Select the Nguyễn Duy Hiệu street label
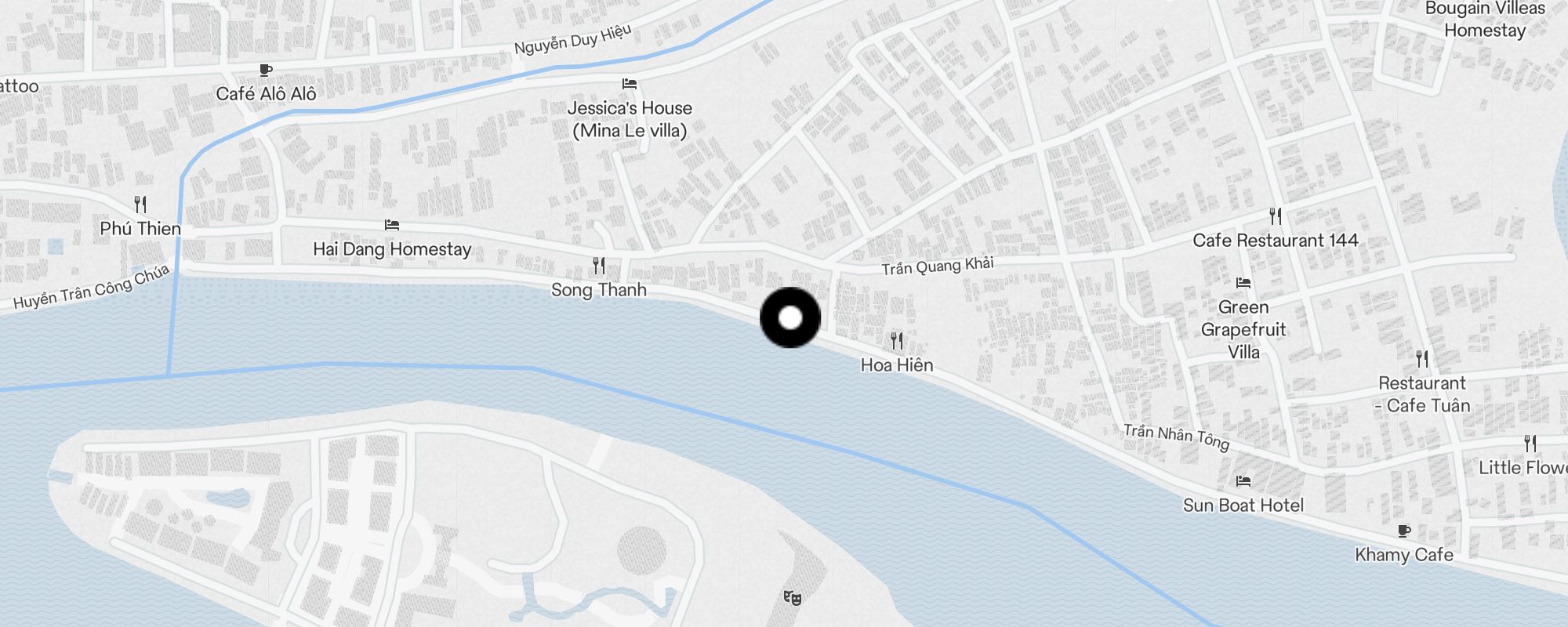This screenshot has height=627, width=1568. [x=573, y=39]
